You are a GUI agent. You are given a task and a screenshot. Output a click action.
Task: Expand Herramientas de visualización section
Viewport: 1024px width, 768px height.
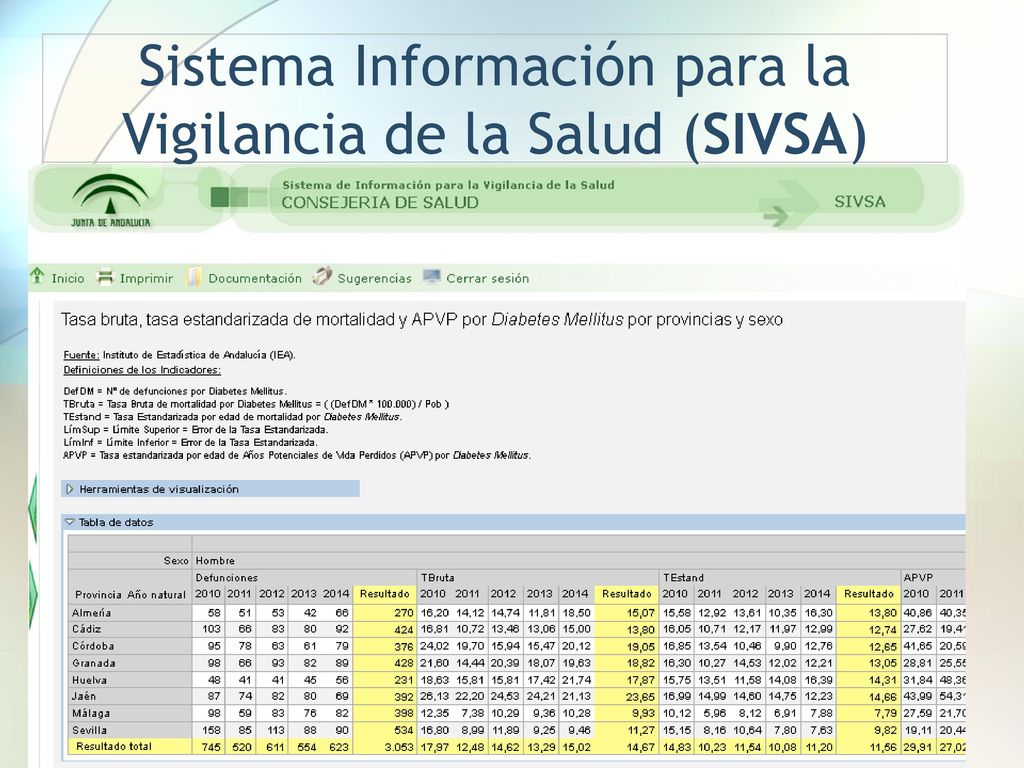point(210,489)
